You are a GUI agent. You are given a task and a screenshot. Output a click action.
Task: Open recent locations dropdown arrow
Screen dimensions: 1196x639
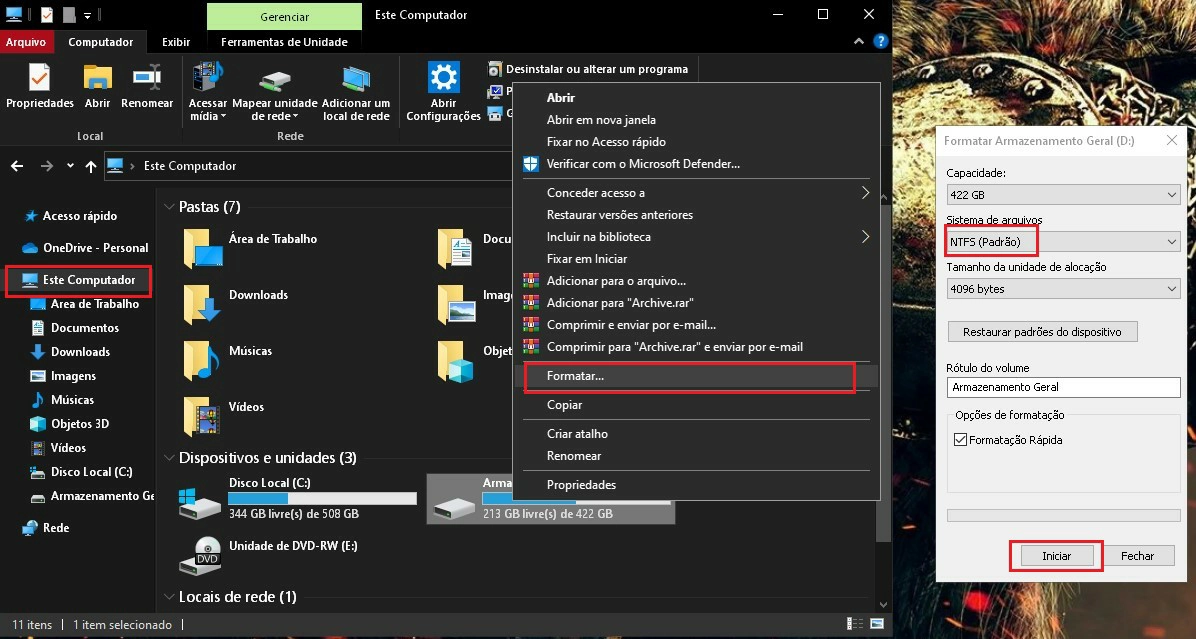tap(70, 165)
